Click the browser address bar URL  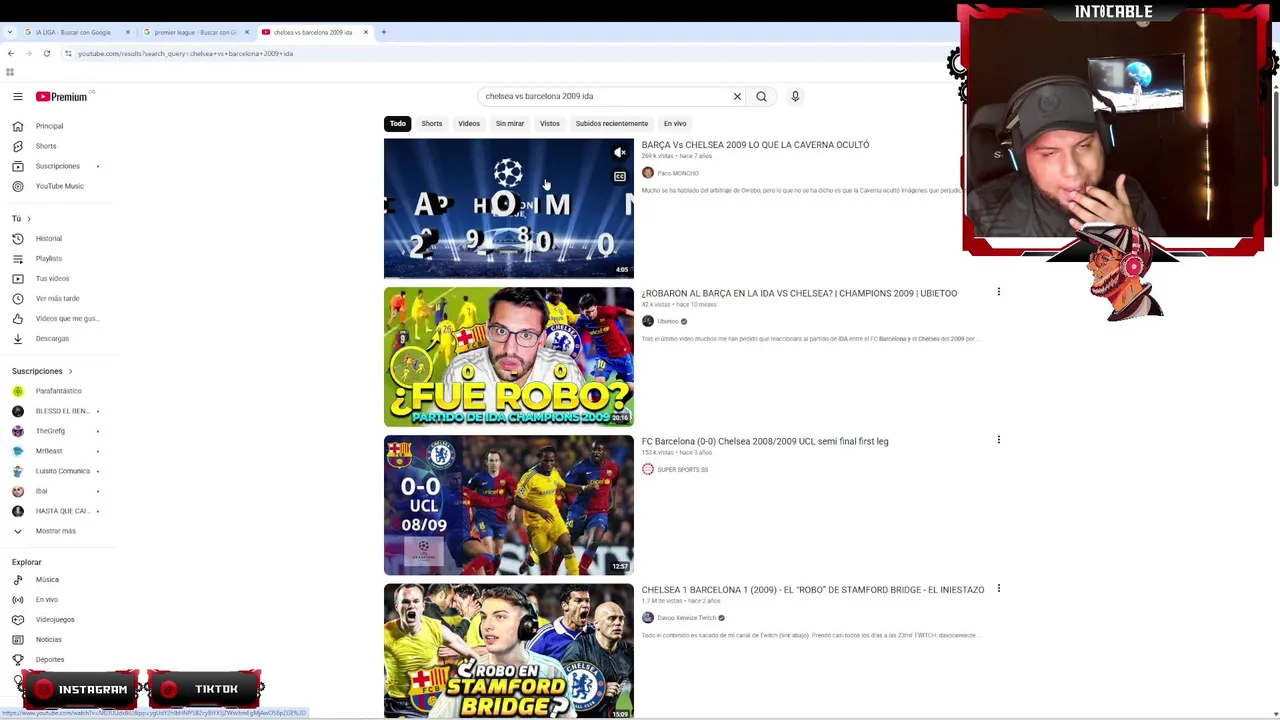pyautogui.click(x=185, y=54)
